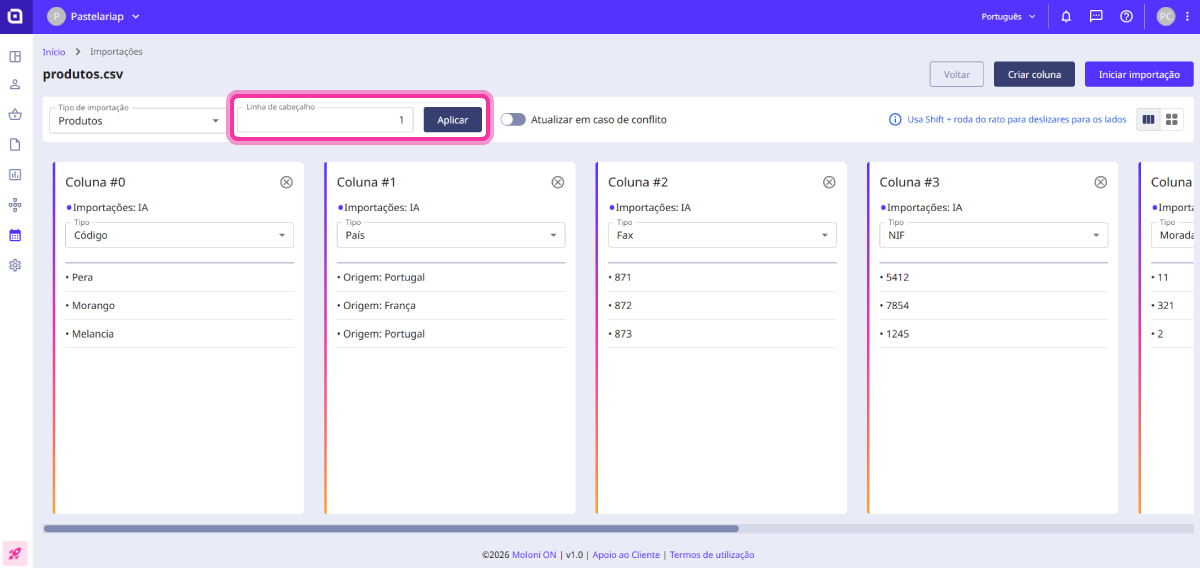Open the notifications bell

(x=1066, y=16)
